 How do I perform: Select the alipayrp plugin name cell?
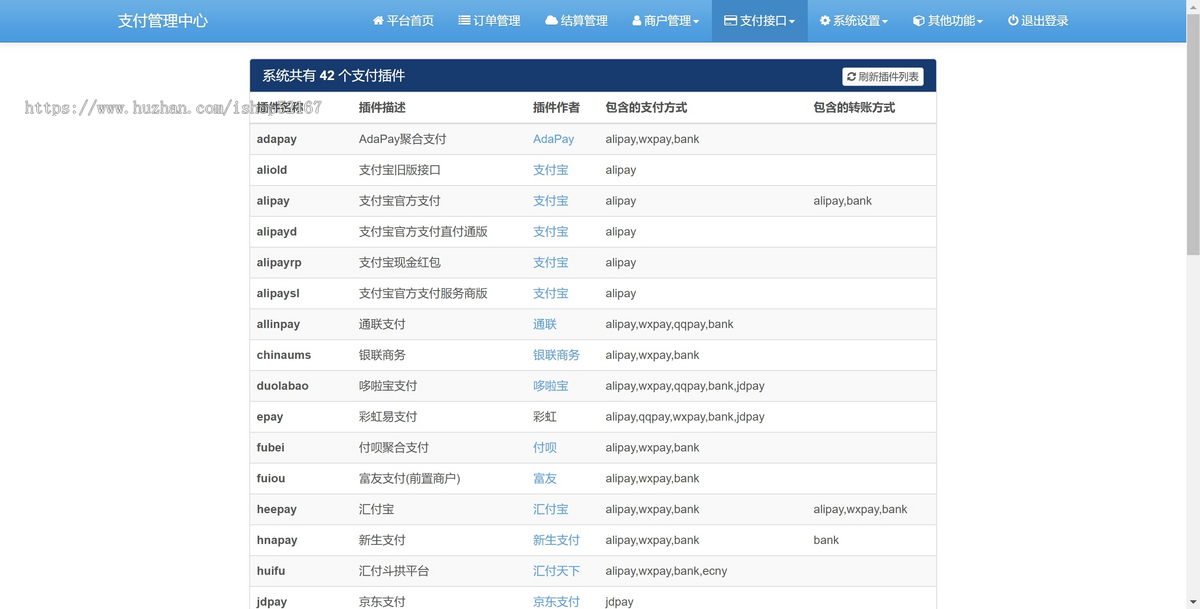pyautogui.click(x=300, y=263)
